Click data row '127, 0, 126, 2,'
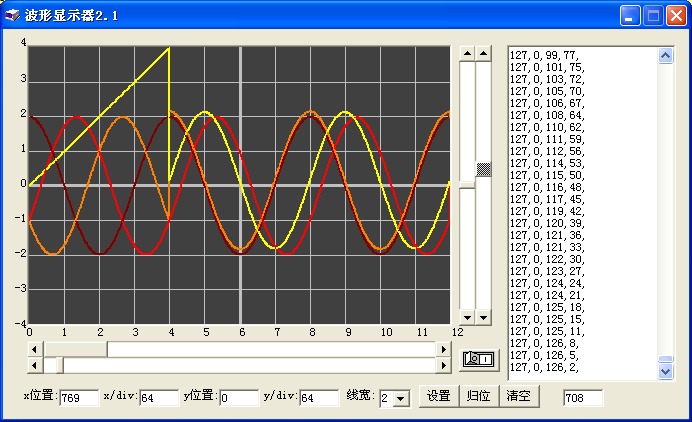 [x=545, y=367]
